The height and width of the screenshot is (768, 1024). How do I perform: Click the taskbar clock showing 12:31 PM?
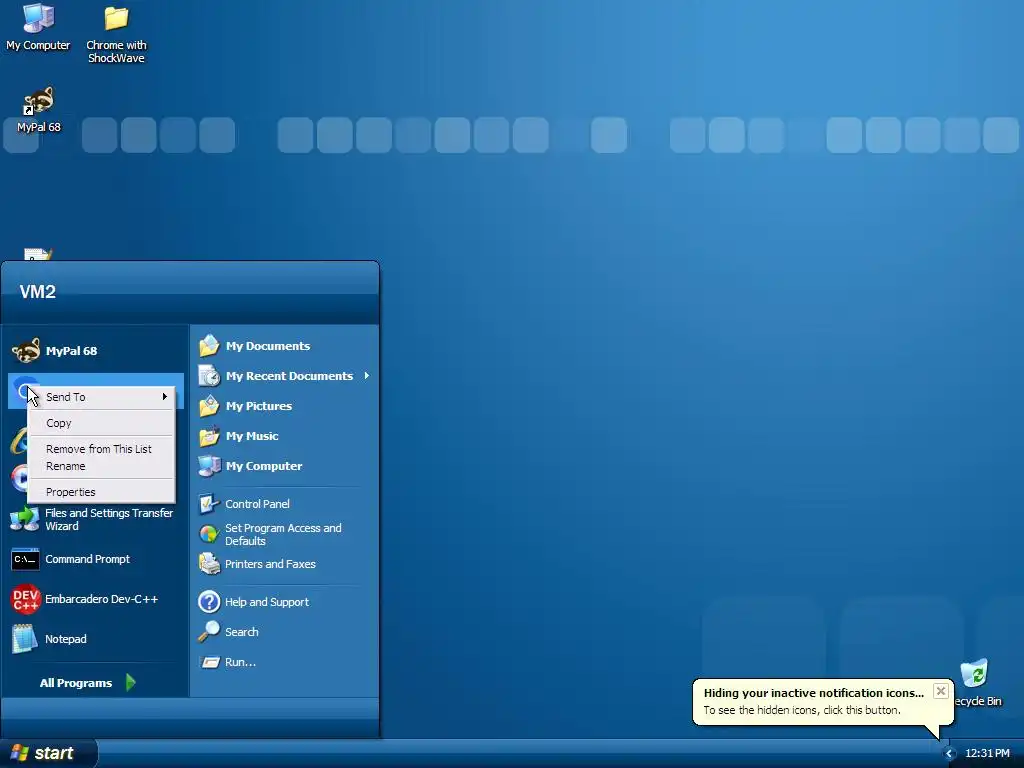point(987,753)
